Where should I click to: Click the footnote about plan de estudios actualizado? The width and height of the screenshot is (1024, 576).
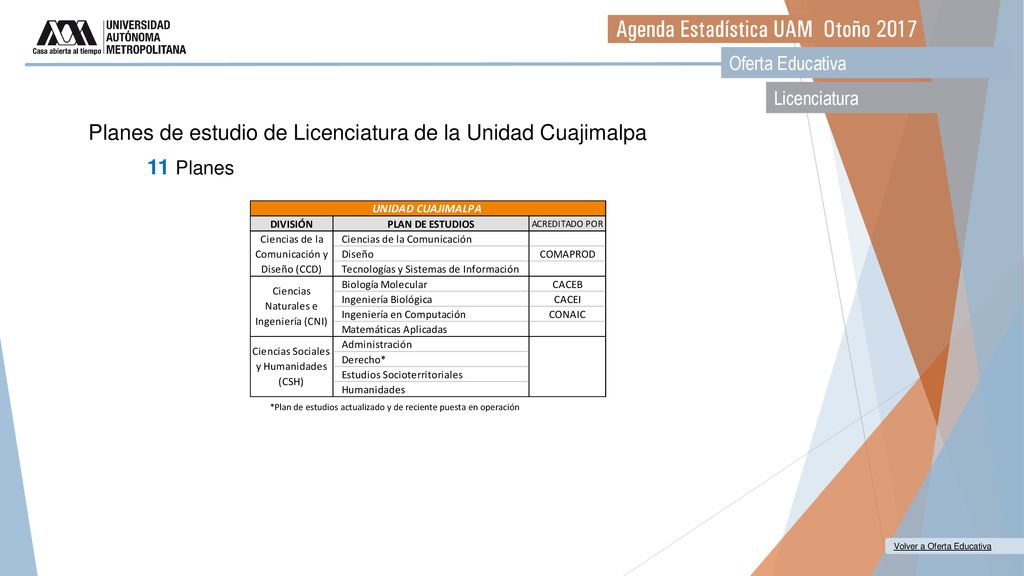tap(394, 407)
